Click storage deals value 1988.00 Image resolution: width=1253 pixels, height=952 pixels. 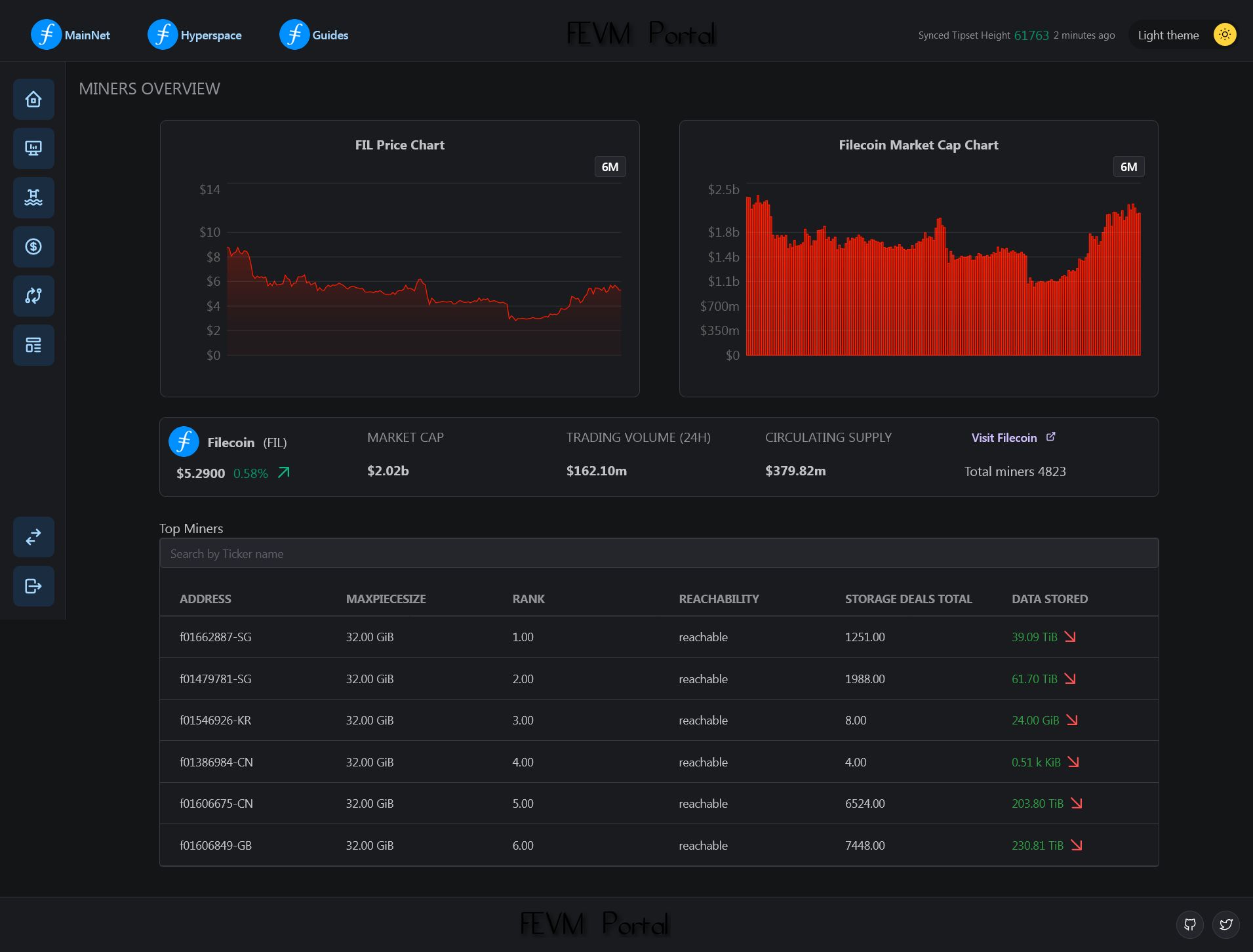pyautogui.click(x=864, y=679)
